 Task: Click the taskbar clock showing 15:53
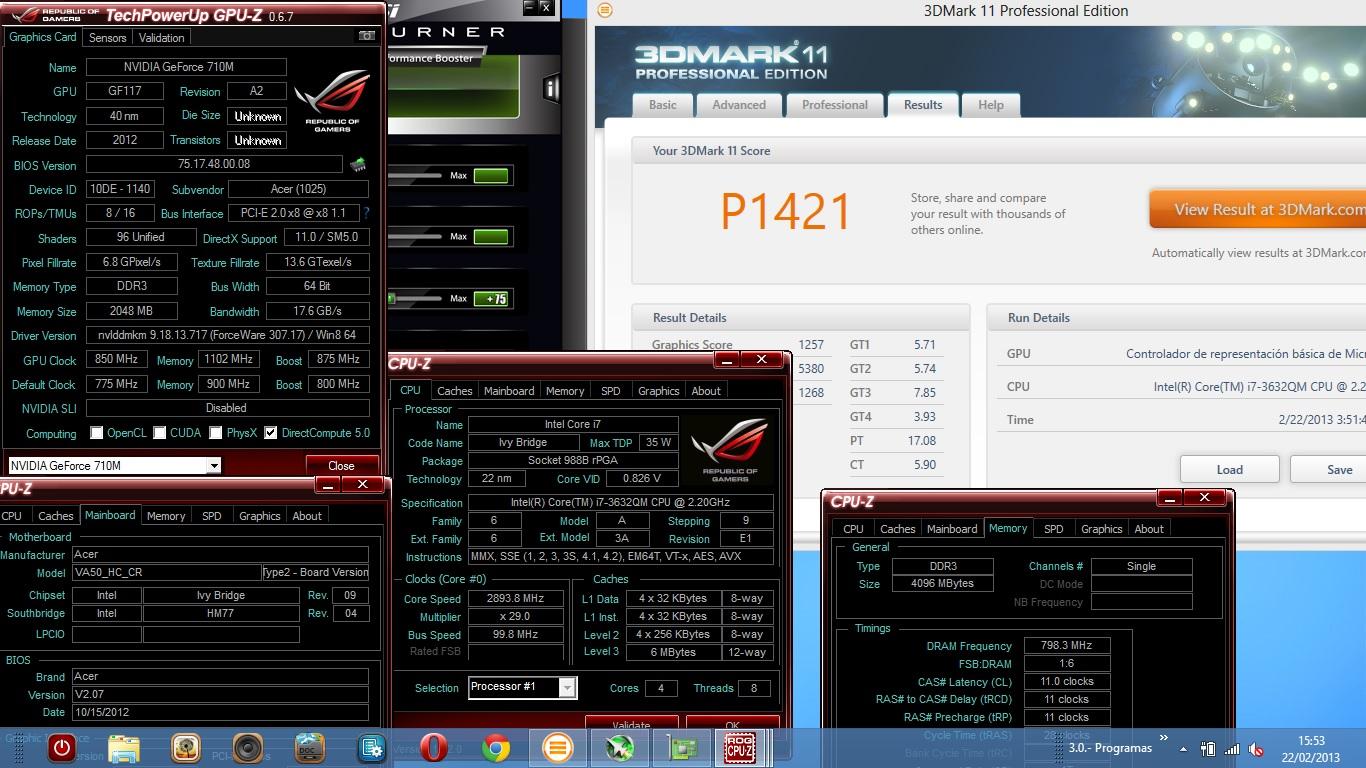(1311, 741)
